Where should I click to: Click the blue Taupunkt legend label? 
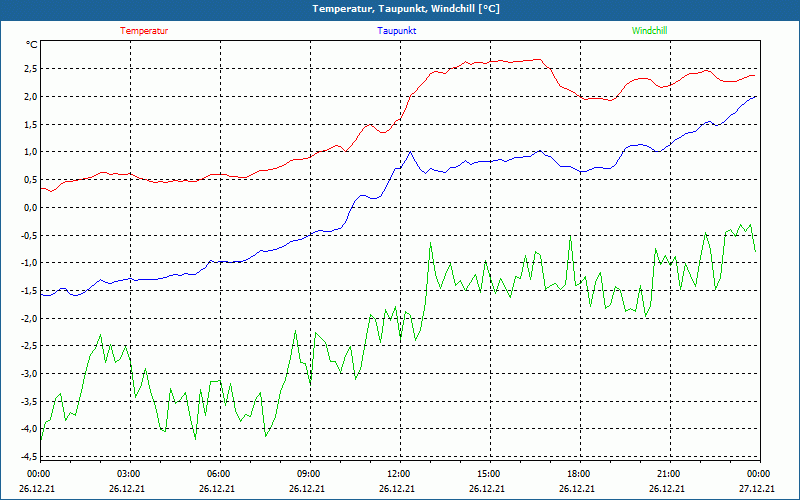click(x=396, y=31)
